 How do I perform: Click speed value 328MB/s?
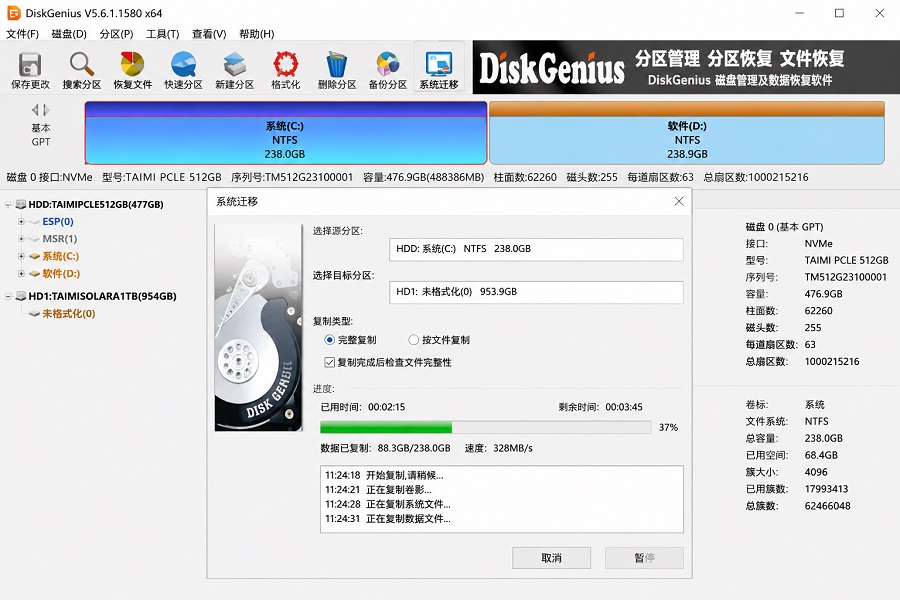(513, 448)
